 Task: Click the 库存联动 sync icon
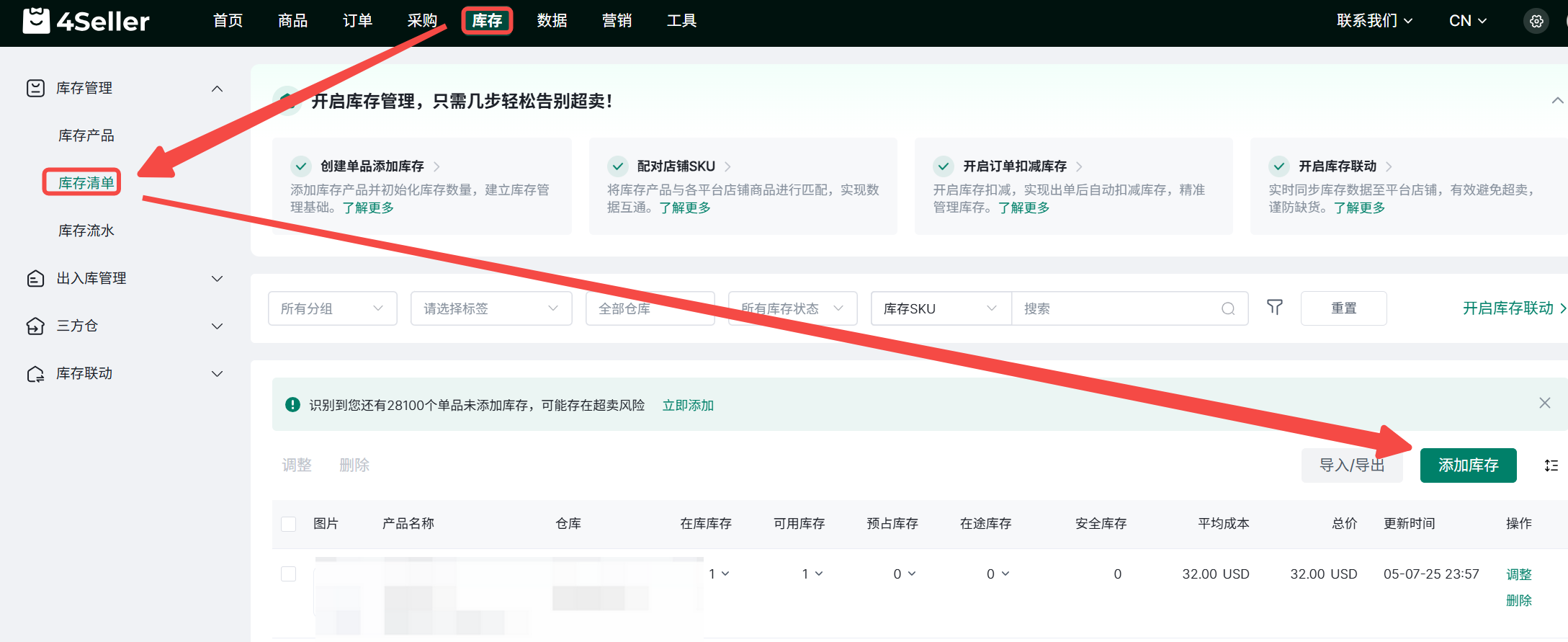click(x=35, y=374)
